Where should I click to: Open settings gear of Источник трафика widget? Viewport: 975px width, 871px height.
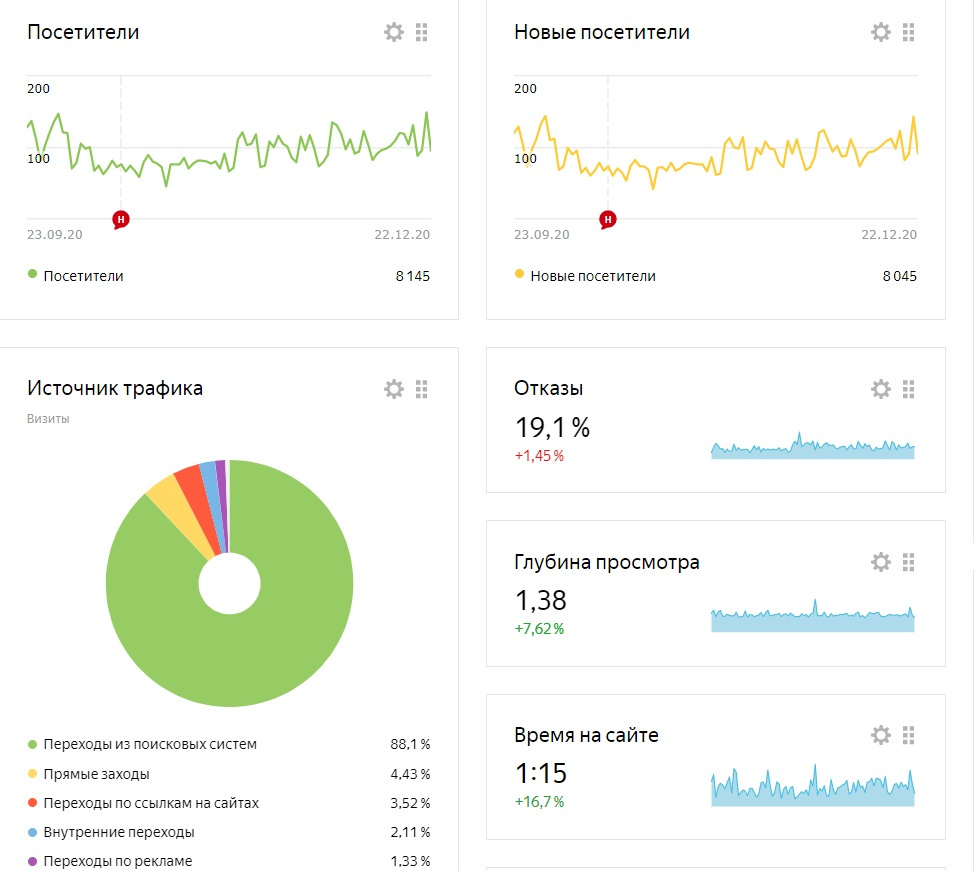click(x=394, y=389)
